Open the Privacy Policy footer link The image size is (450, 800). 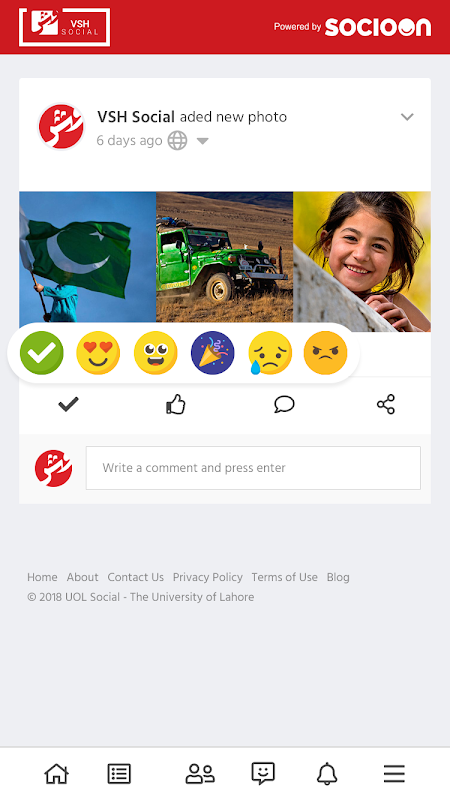pos(208,577)
